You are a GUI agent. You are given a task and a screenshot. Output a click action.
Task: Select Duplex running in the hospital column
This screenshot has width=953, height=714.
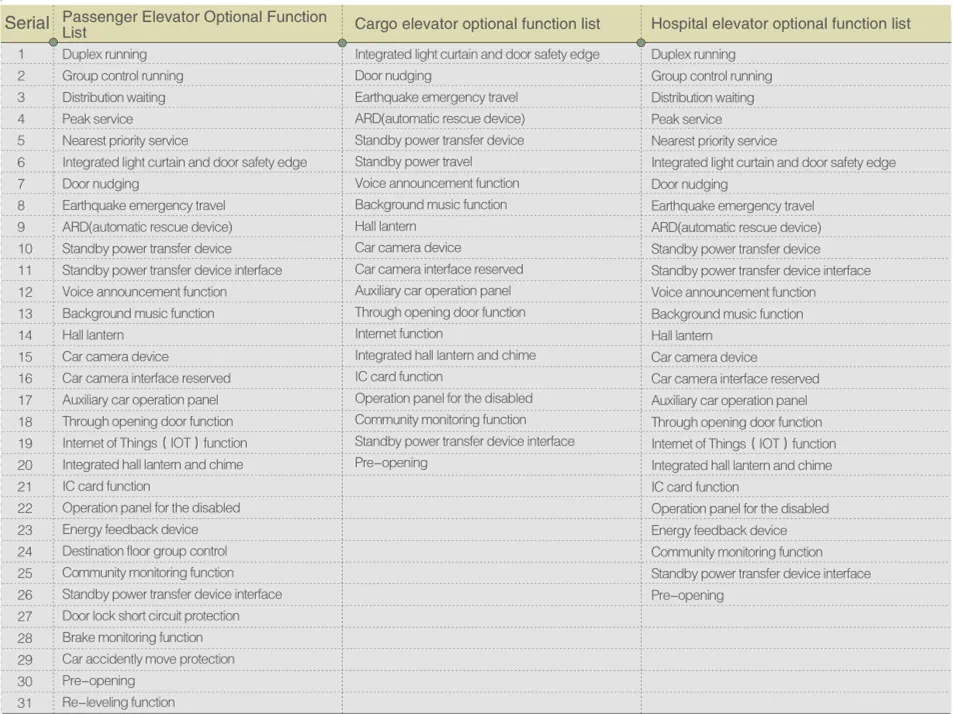click(x=692, y=54)
